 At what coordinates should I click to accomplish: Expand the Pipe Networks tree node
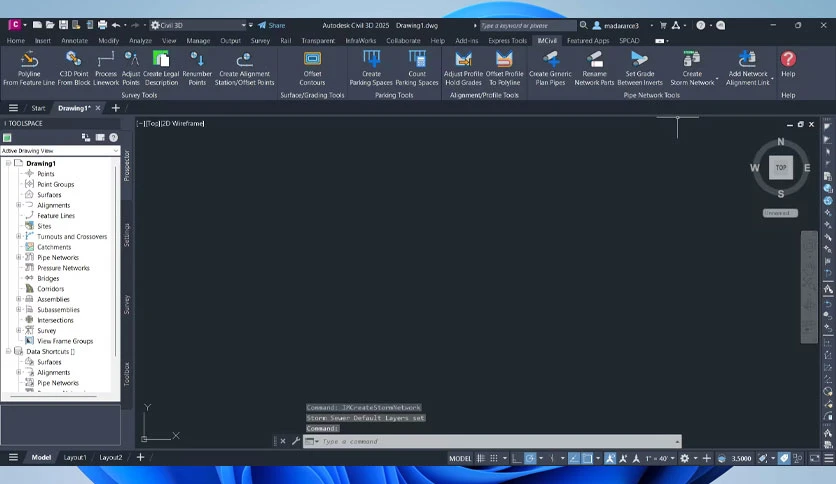click(x=19, y=257)
